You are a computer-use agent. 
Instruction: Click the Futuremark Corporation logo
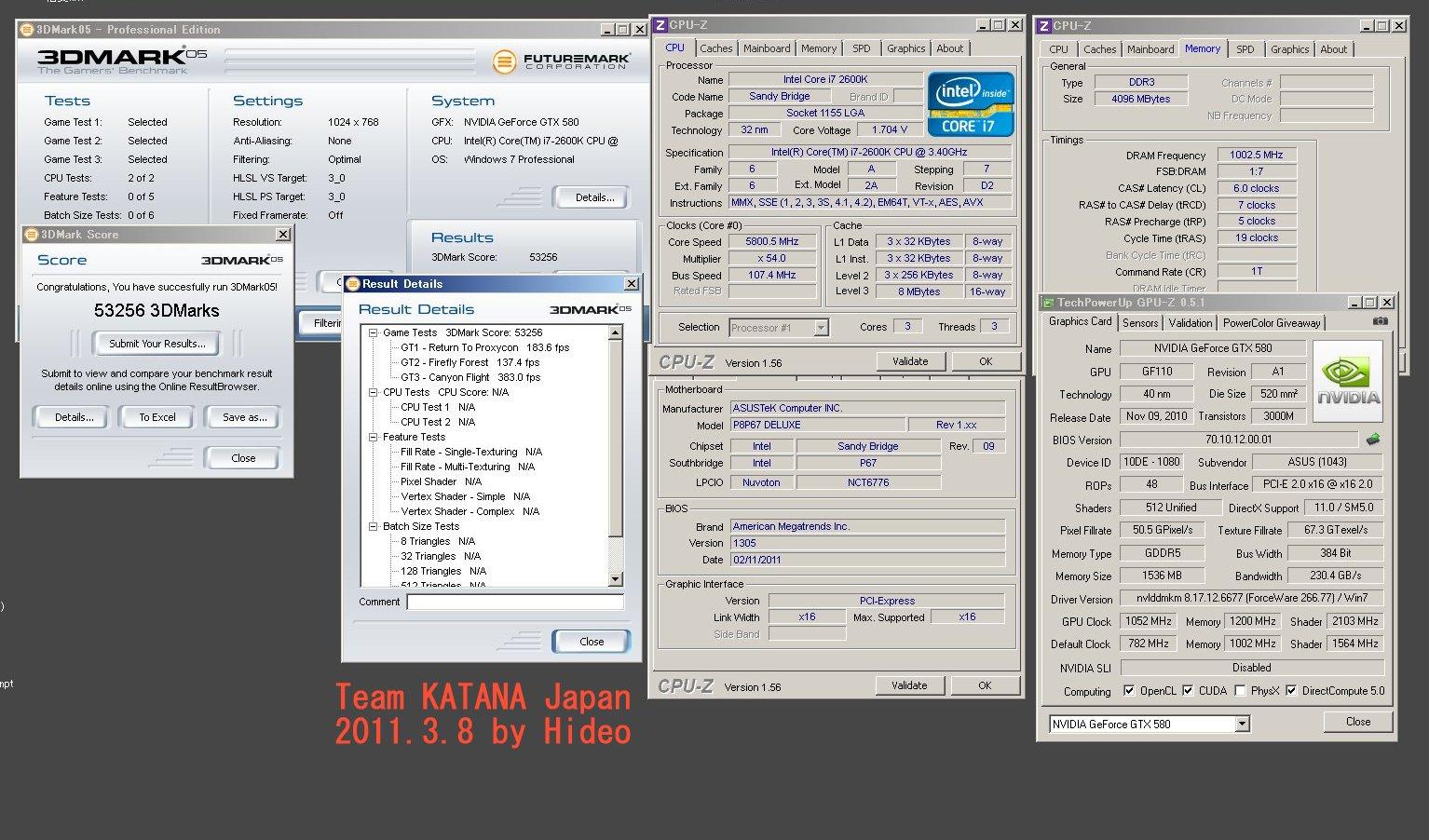(562, 62)
